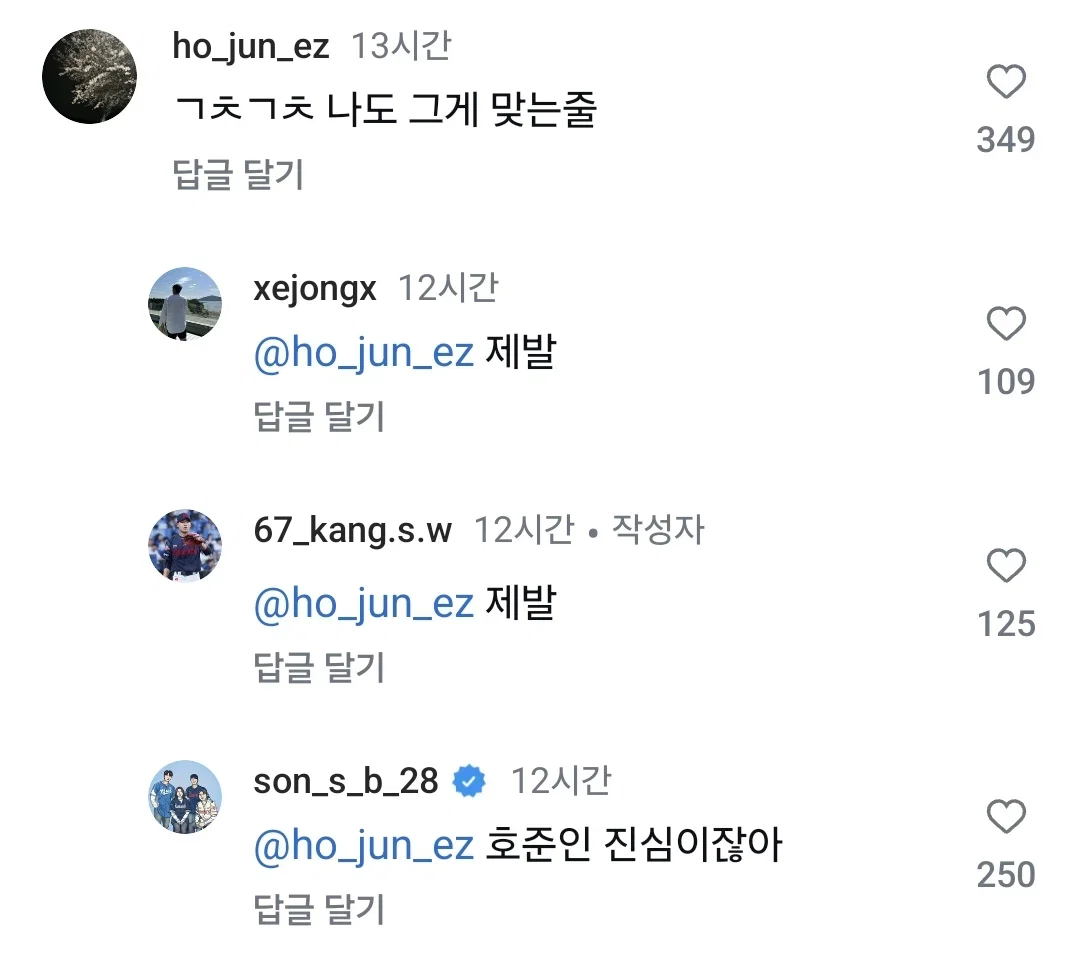The width and height of the screenshot is (1080, 969).
Task: Click 답글 달기 under xejongx's reply
Action: click(x=319, y=416)
